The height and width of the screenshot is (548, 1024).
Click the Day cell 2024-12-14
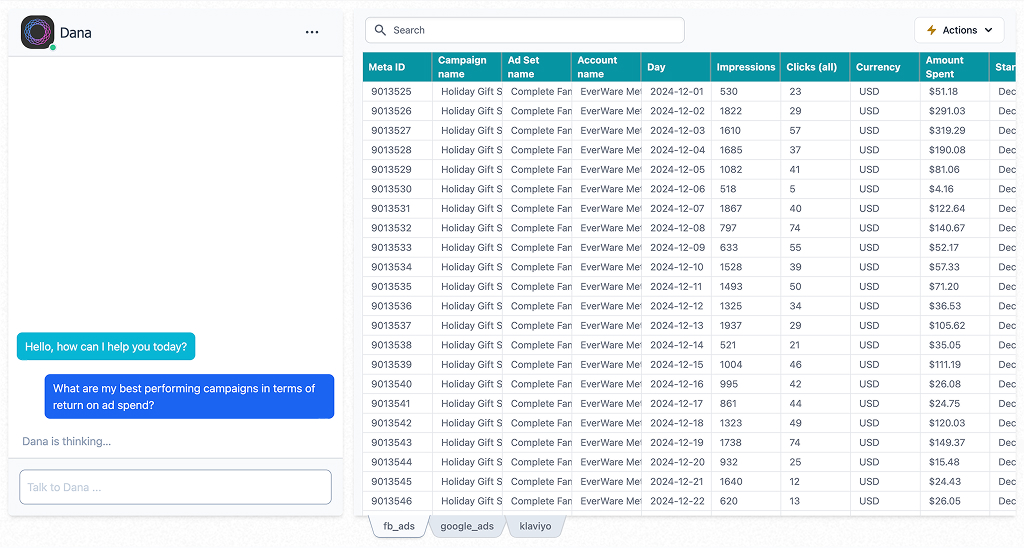tap(676, 345)
